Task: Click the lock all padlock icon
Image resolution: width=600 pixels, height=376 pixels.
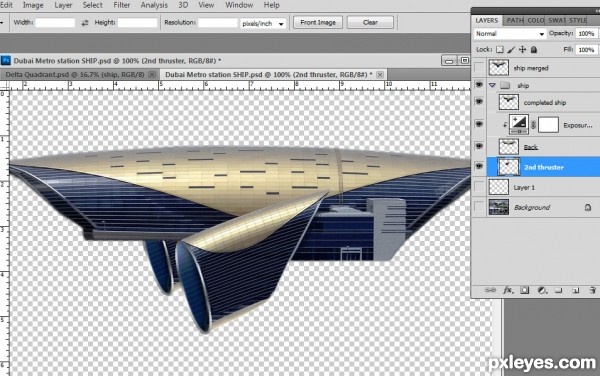Action: [x=534, y=50]
